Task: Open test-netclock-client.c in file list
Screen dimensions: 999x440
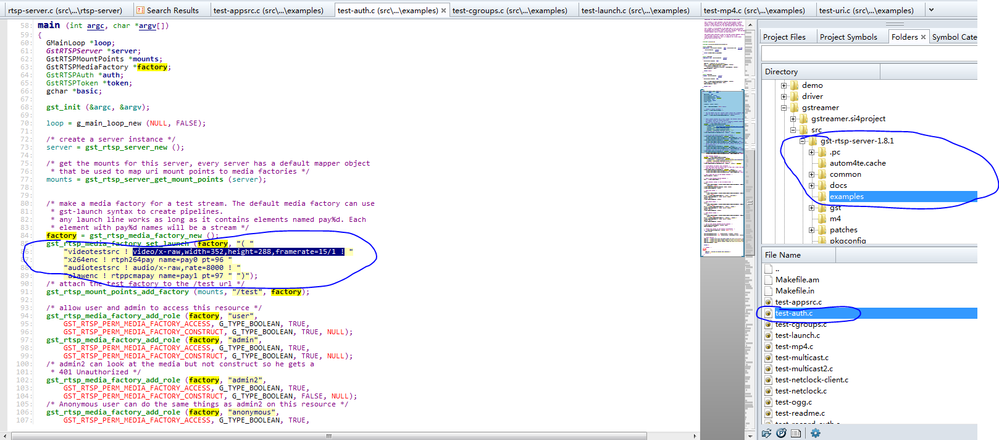Action: point(811,380)
